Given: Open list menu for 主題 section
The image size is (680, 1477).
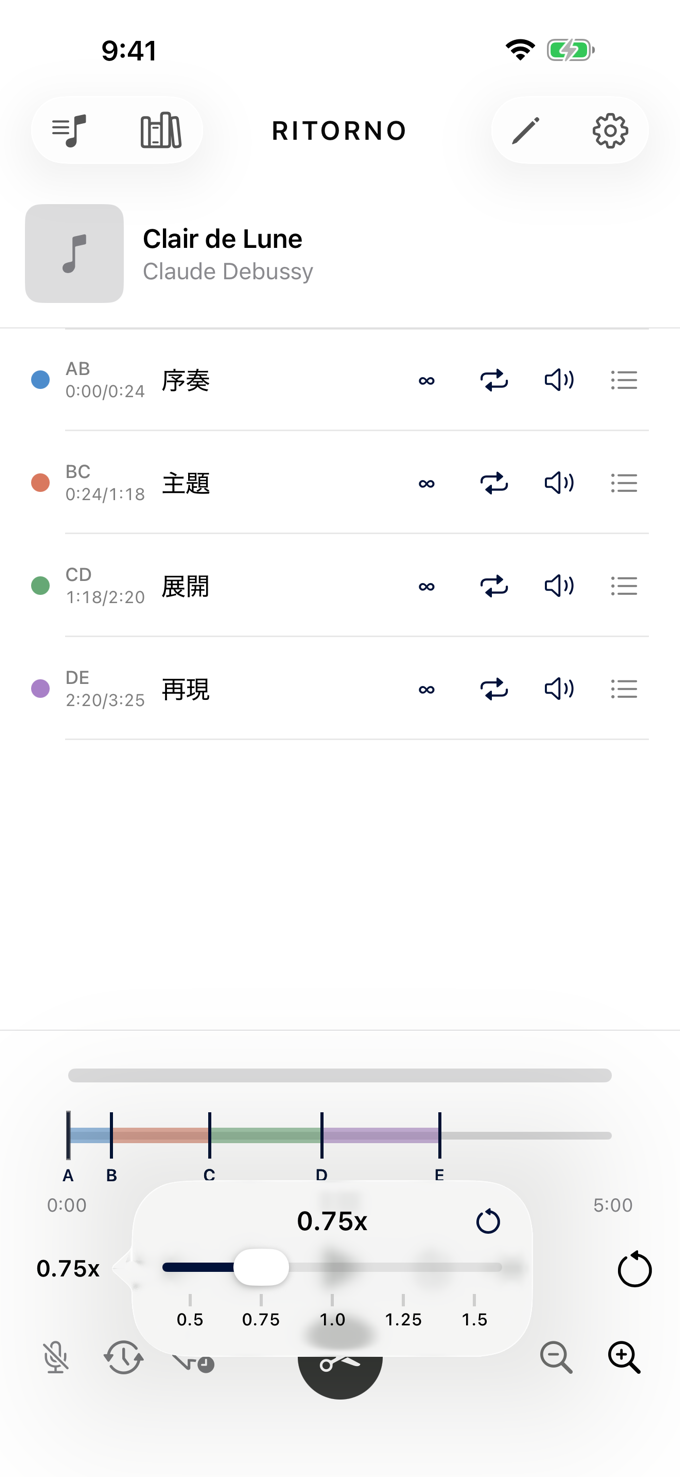Looking at the screenshot, I should pyautogui.click(x=624, y=483).
